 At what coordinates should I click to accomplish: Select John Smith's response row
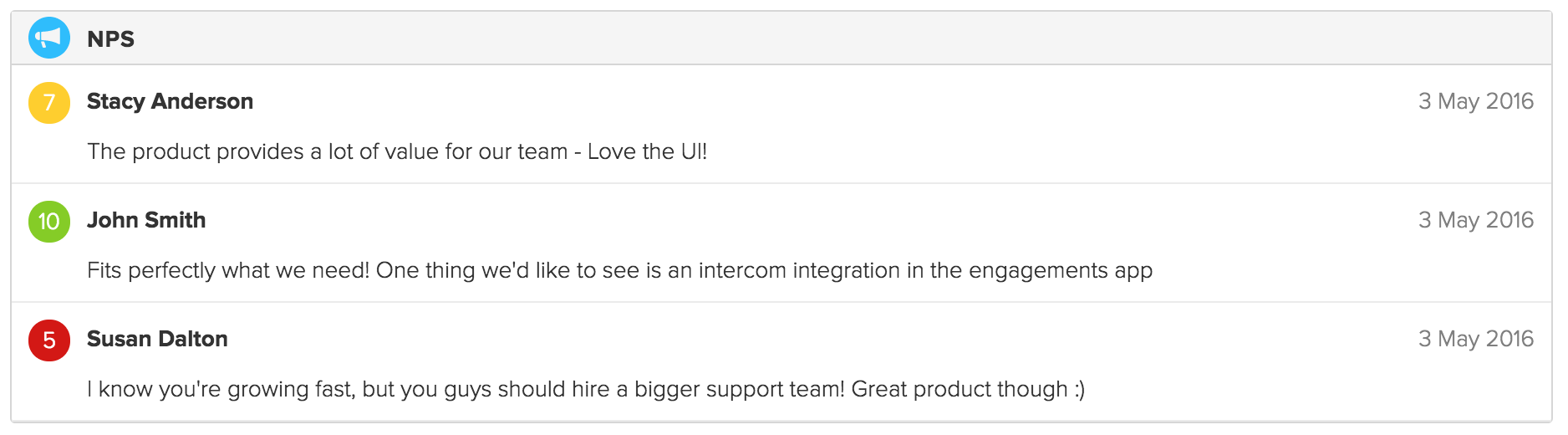click(x=781, y=243)
